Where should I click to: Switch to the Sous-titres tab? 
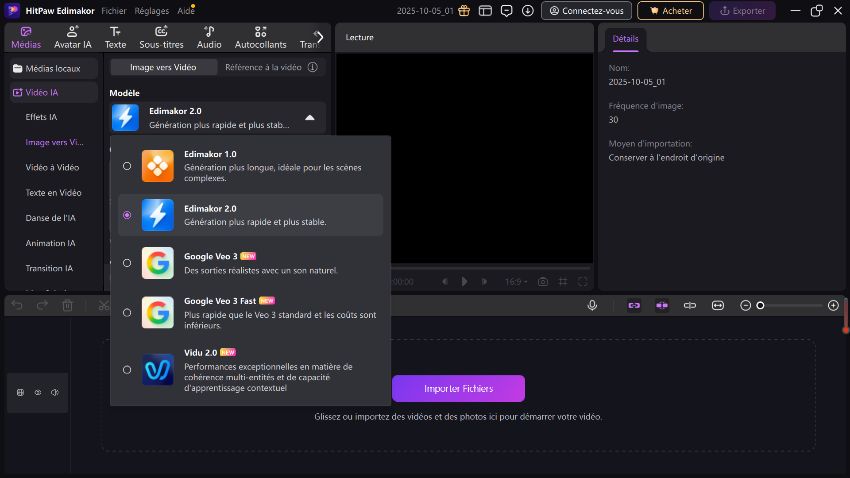pos(161,37)
